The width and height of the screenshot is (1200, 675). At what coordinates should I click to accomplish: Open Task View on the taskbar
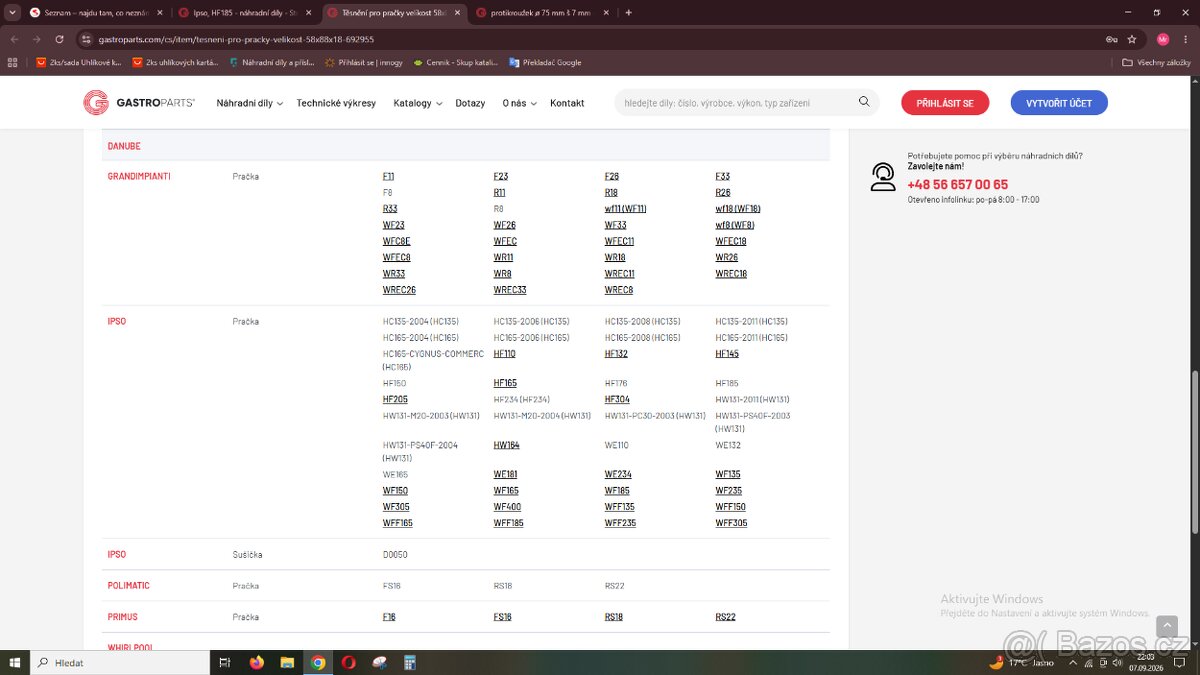[225, 662]
